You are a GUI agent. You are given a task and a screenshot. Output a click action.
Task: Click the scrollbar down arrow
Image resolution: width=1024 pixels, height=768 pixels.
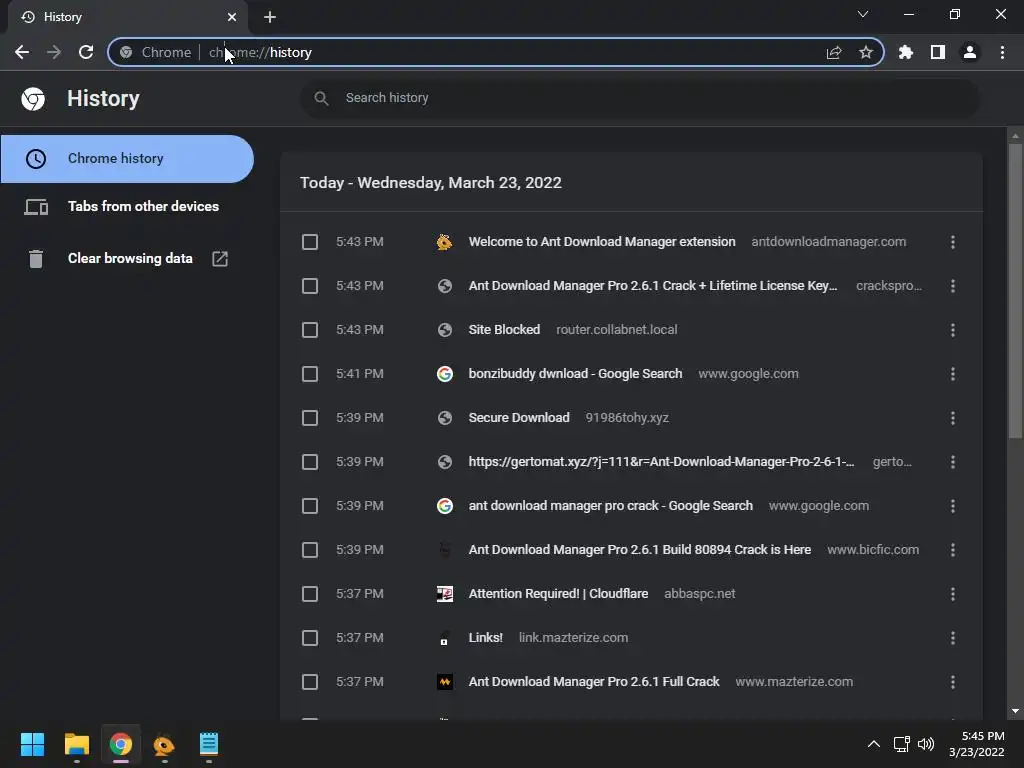click(x=1015, y=712)
